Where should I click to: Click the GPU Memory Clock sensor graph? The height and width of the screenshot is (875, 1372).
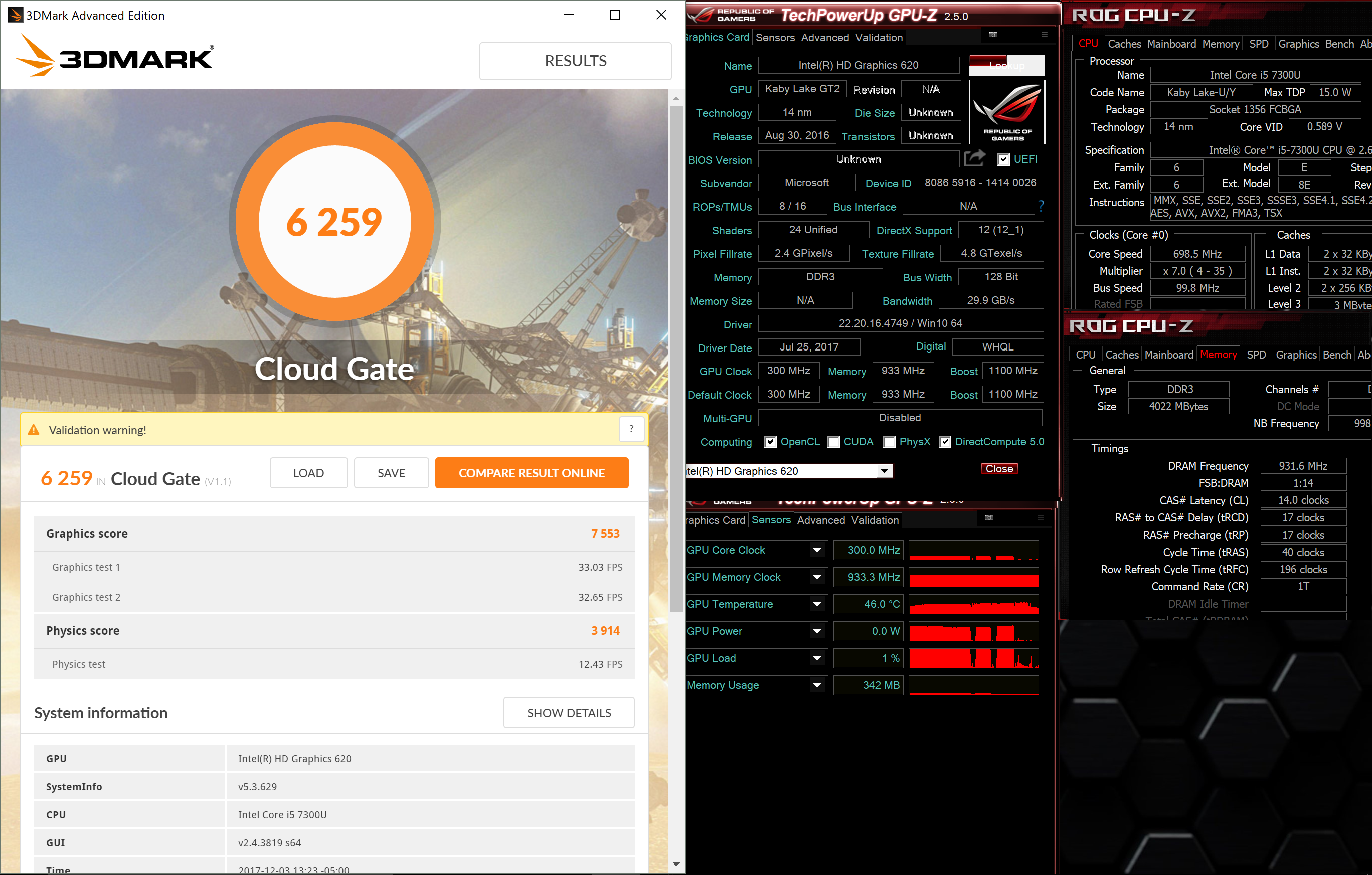[x=974, y=577]
